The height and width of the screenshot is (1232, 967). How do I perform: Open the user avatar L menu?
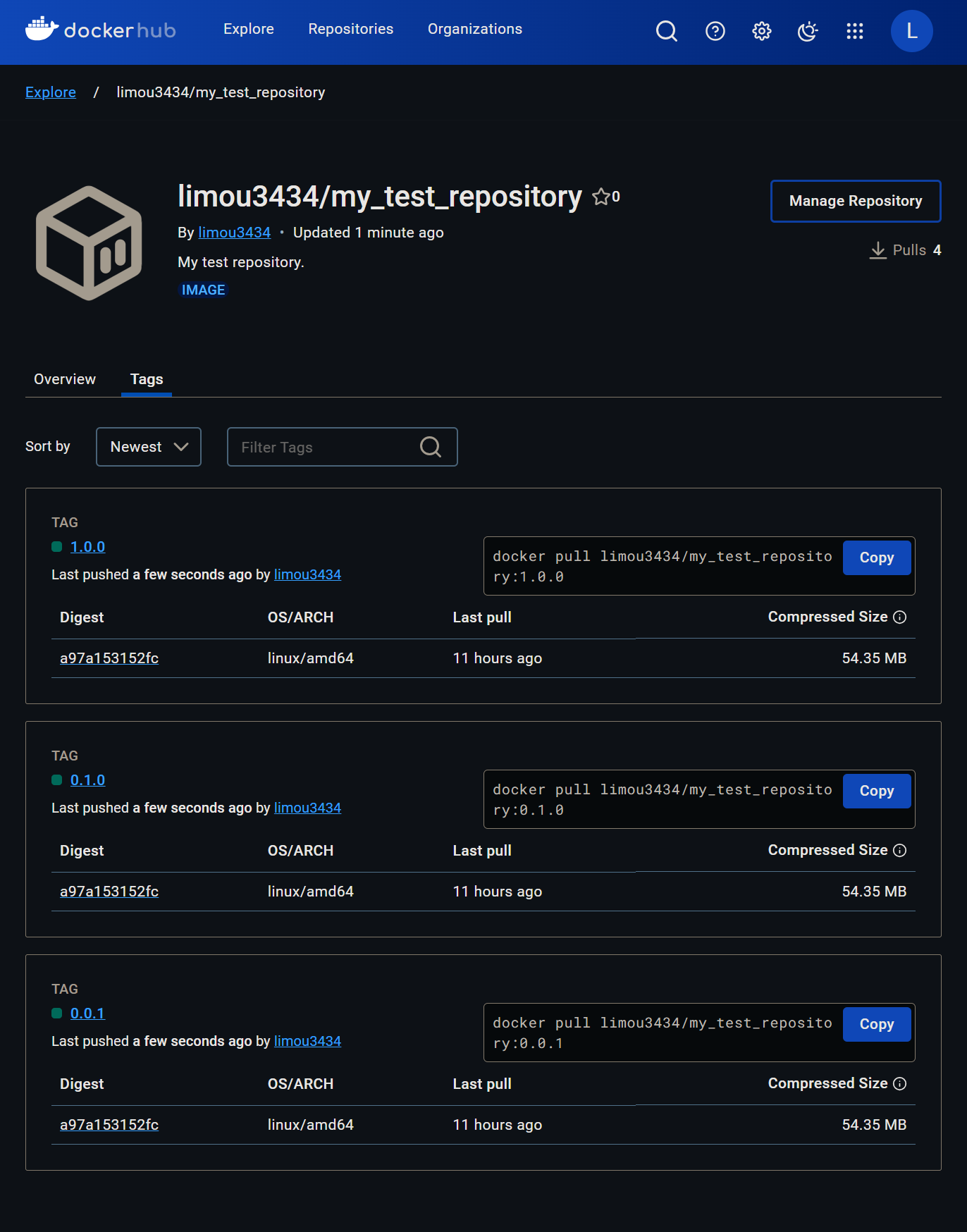[911, 31]
